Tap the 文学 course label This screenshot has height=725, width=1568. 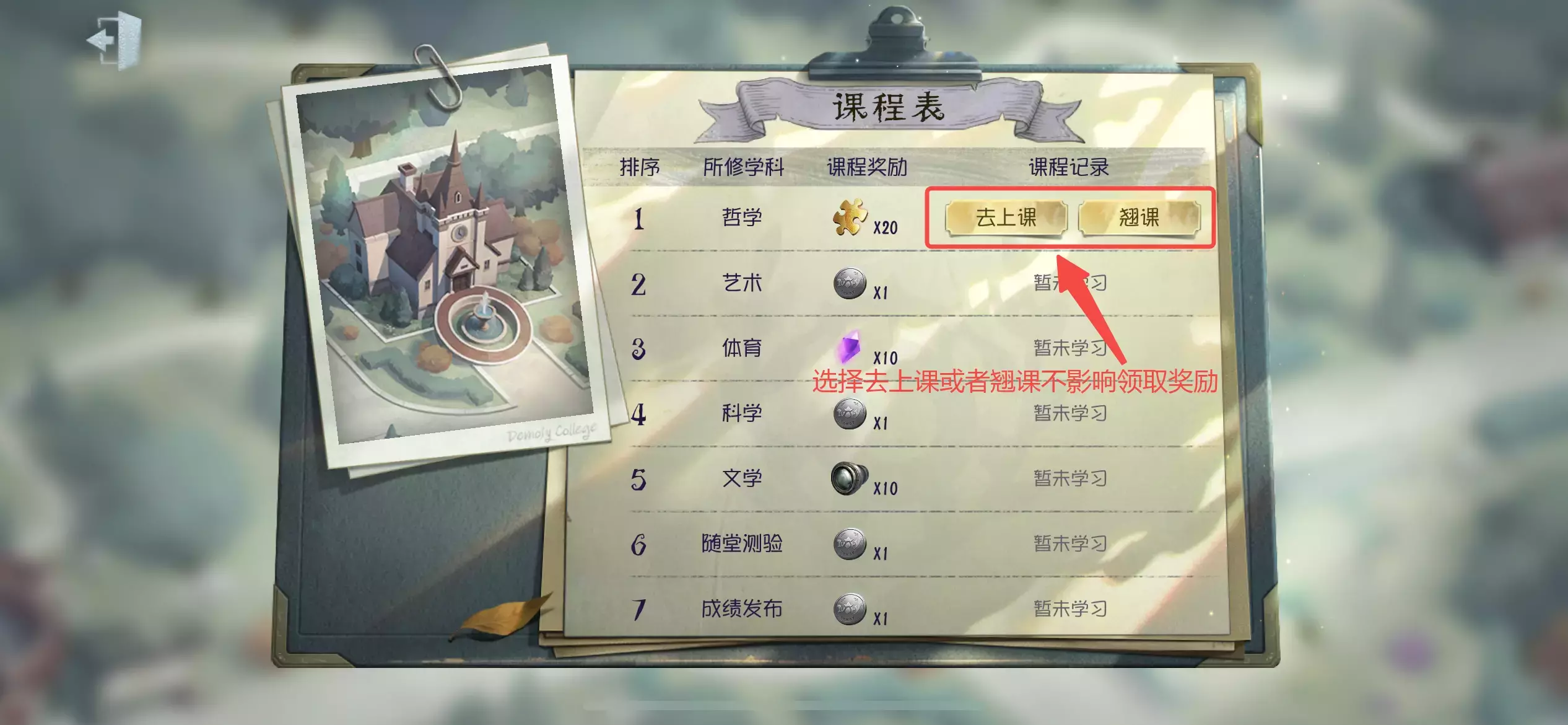[x=741, y=478]
